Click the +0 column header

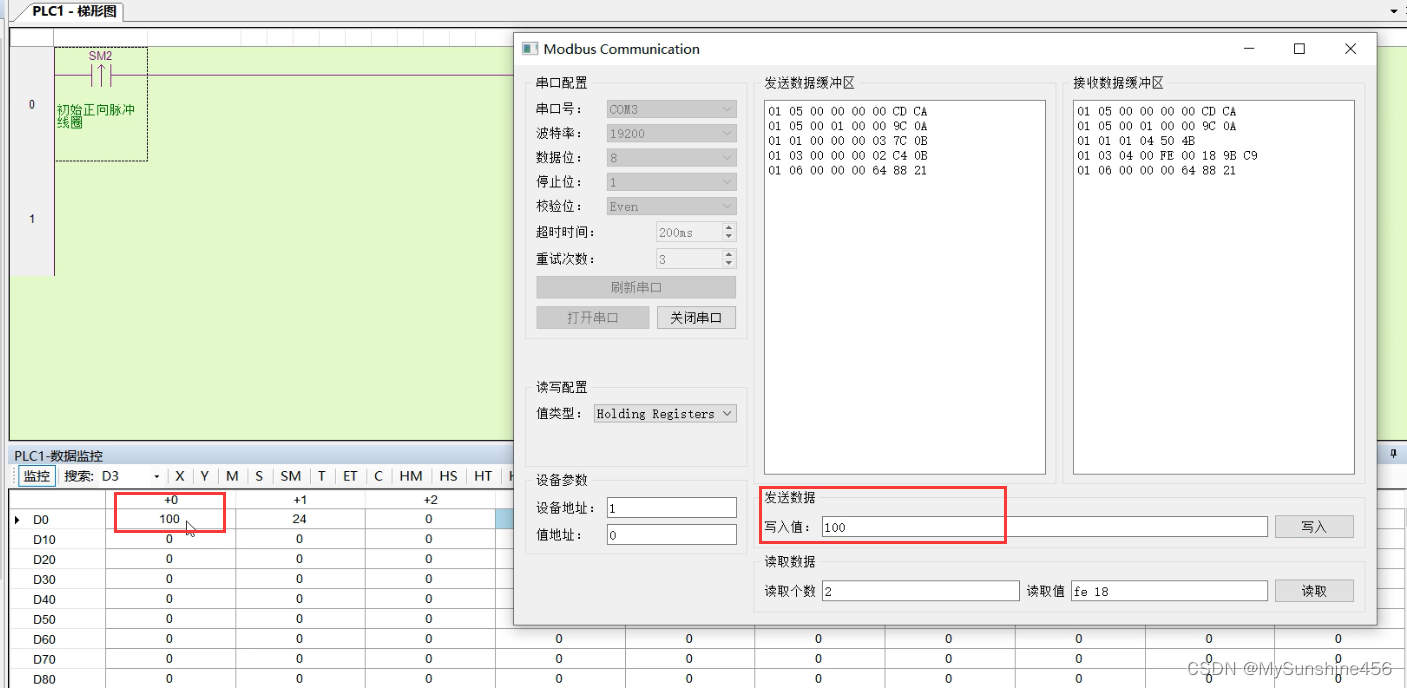click(x=170, y=500)
